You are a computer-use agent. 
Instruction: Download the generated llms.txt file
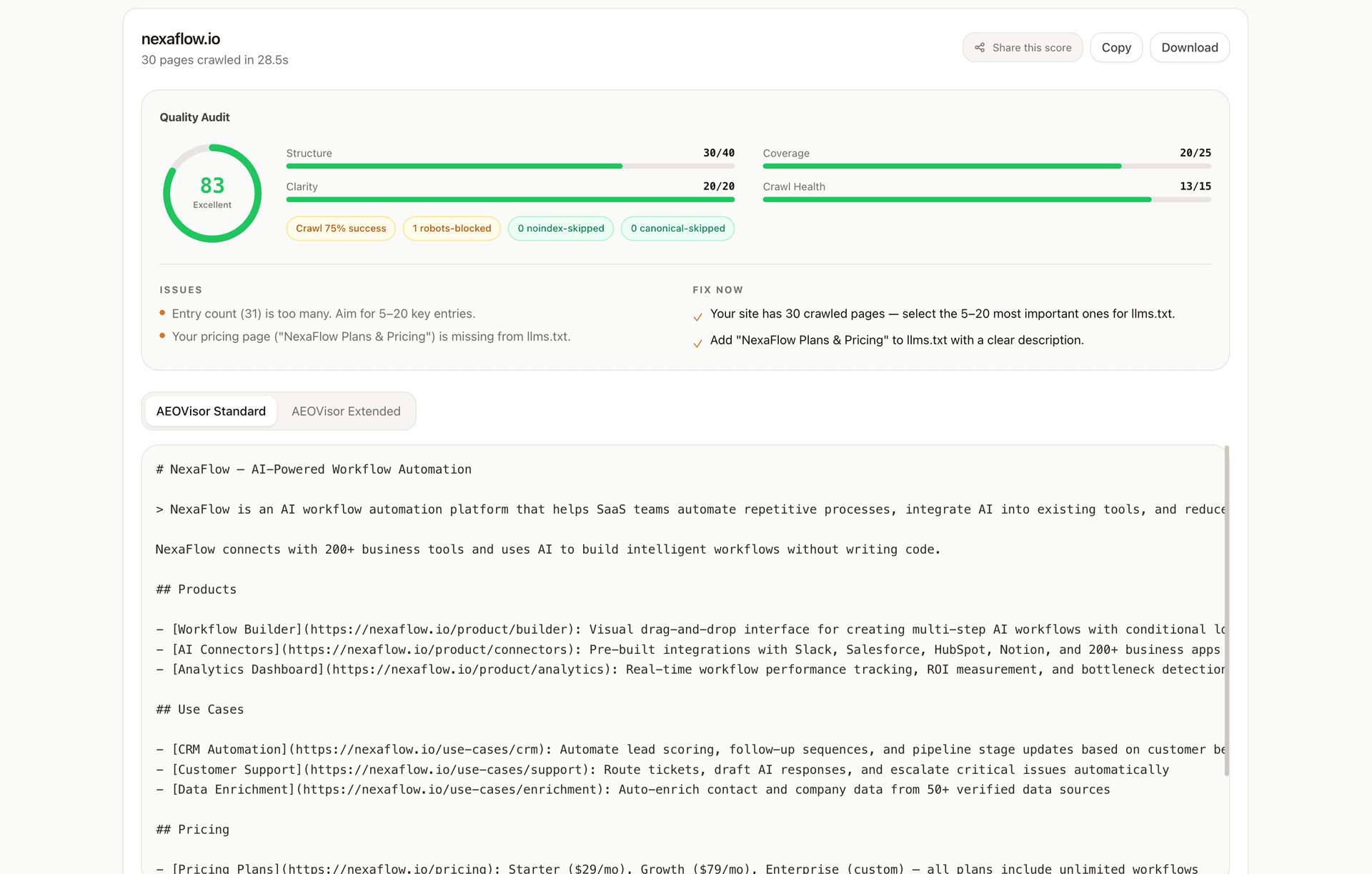point(1190,48)
